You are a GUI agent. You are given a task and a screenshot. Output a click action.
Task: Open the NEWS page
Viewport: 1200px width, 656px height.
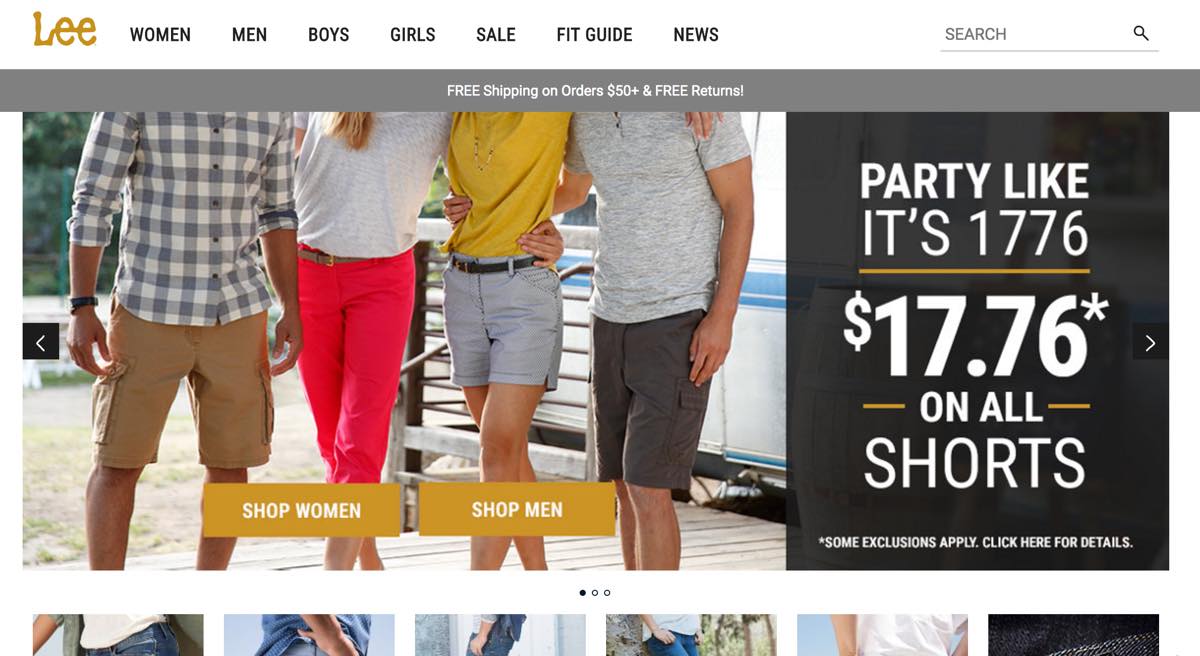(x=696, y=35)
